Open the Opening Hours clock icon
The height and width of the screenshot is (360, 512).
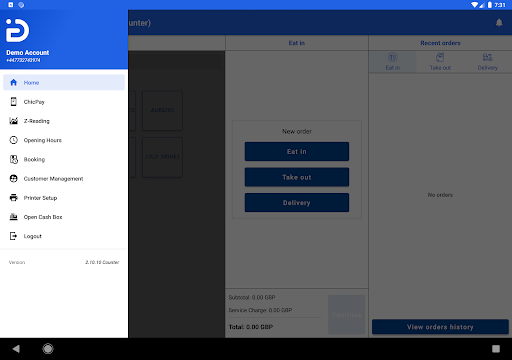tap(14, 140)
